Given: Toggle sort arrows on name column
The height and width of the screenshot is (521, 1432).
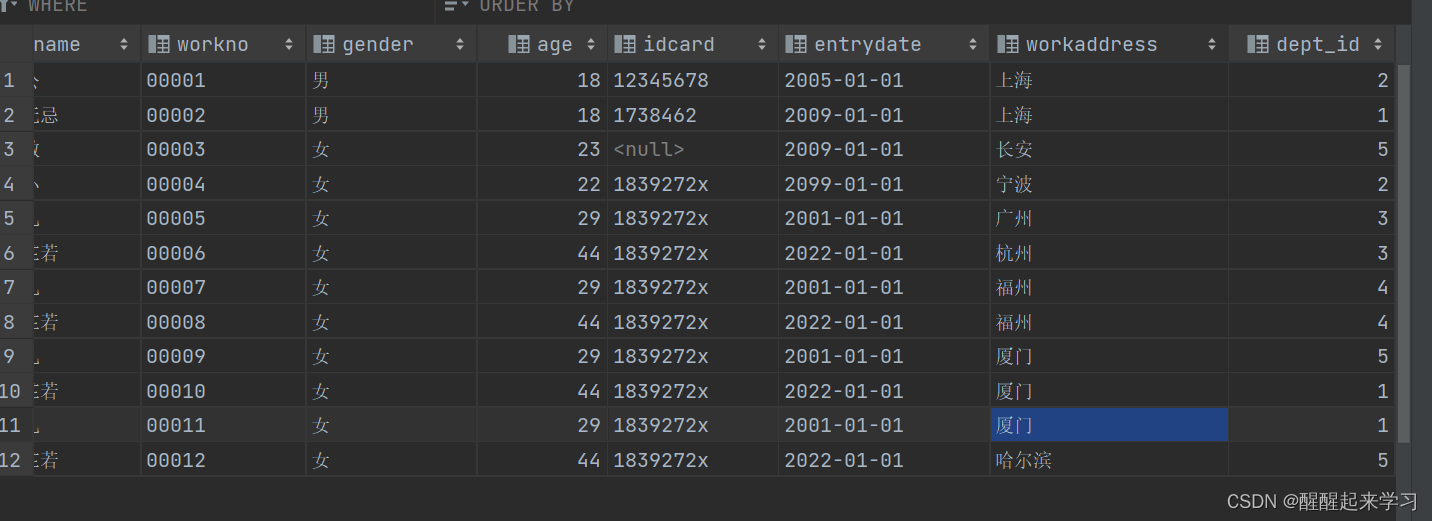Looking at the screenshot, I should [x=124, y=44].
